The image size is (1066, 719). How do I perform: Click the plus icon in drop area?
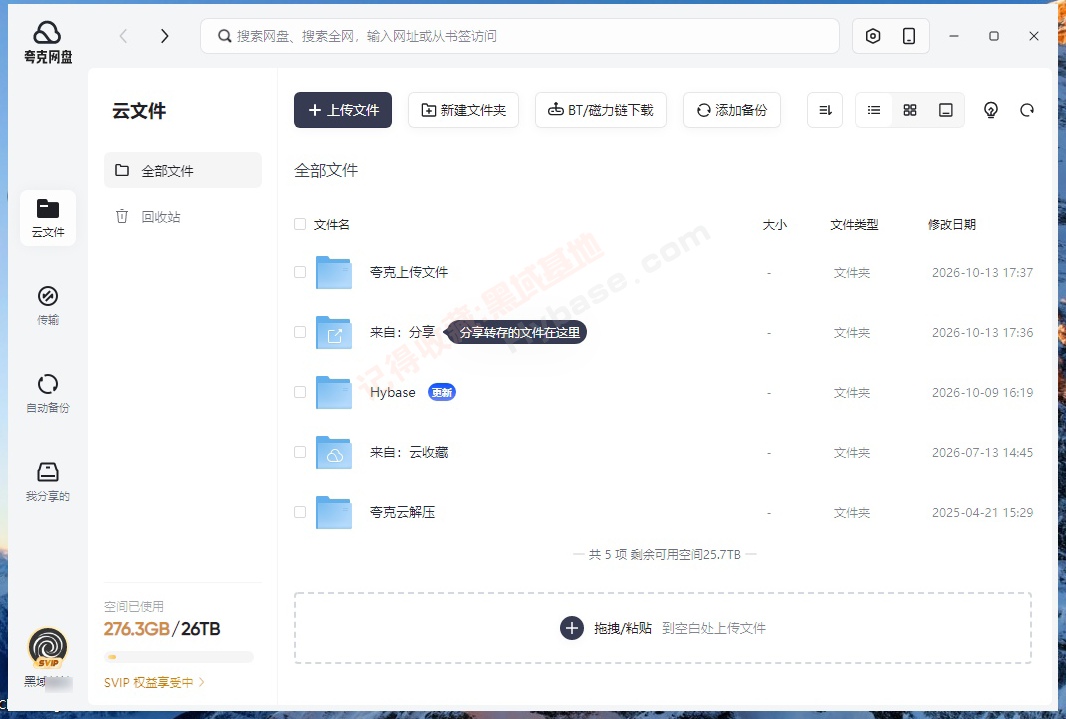click(572, 628)
